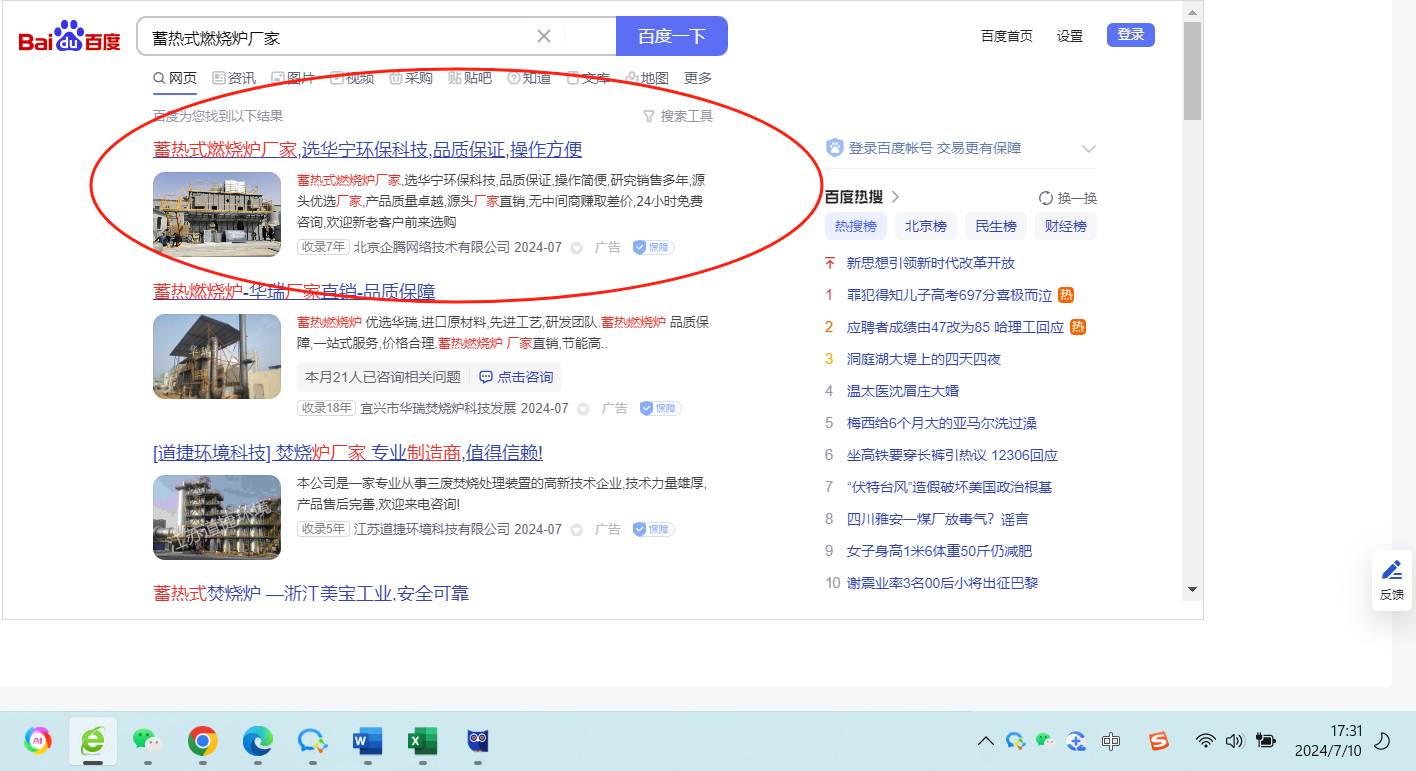Screen dimensions: 1416x771
Task: Click the 保障 badge on the first result
Action: [653, 247]
